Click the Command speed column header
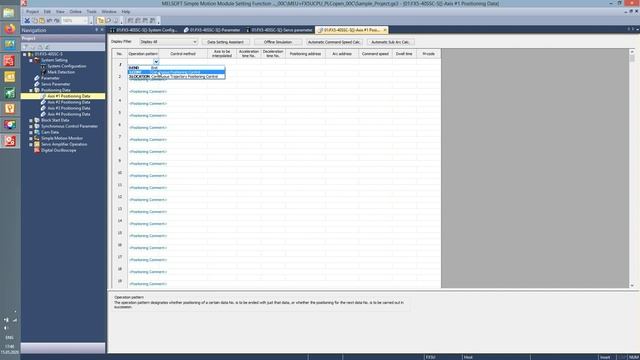The image size is (640, 360). [x=375, y=54]
